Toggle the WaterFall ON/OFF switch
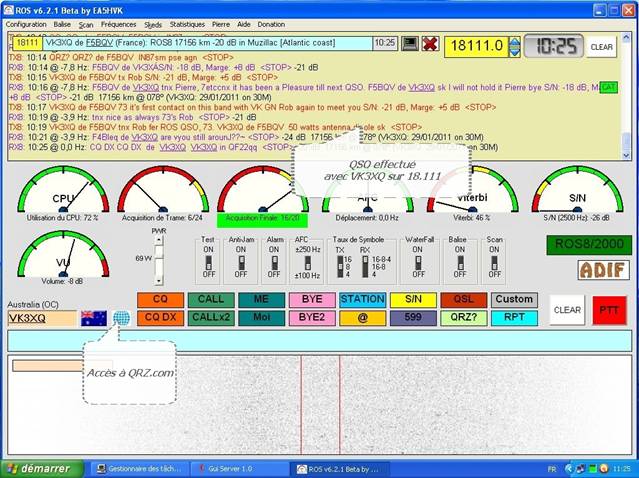The image size is (639, 478). tap(418, 263)
